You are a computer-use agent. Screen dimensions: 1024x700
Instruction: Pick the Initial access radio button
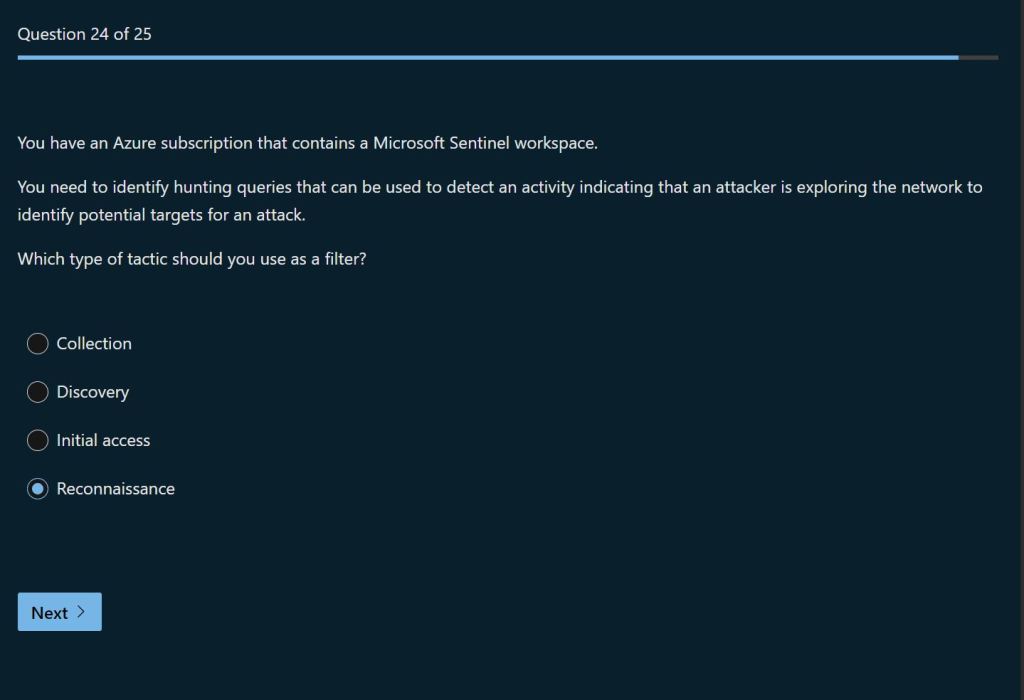click(38, 440)
